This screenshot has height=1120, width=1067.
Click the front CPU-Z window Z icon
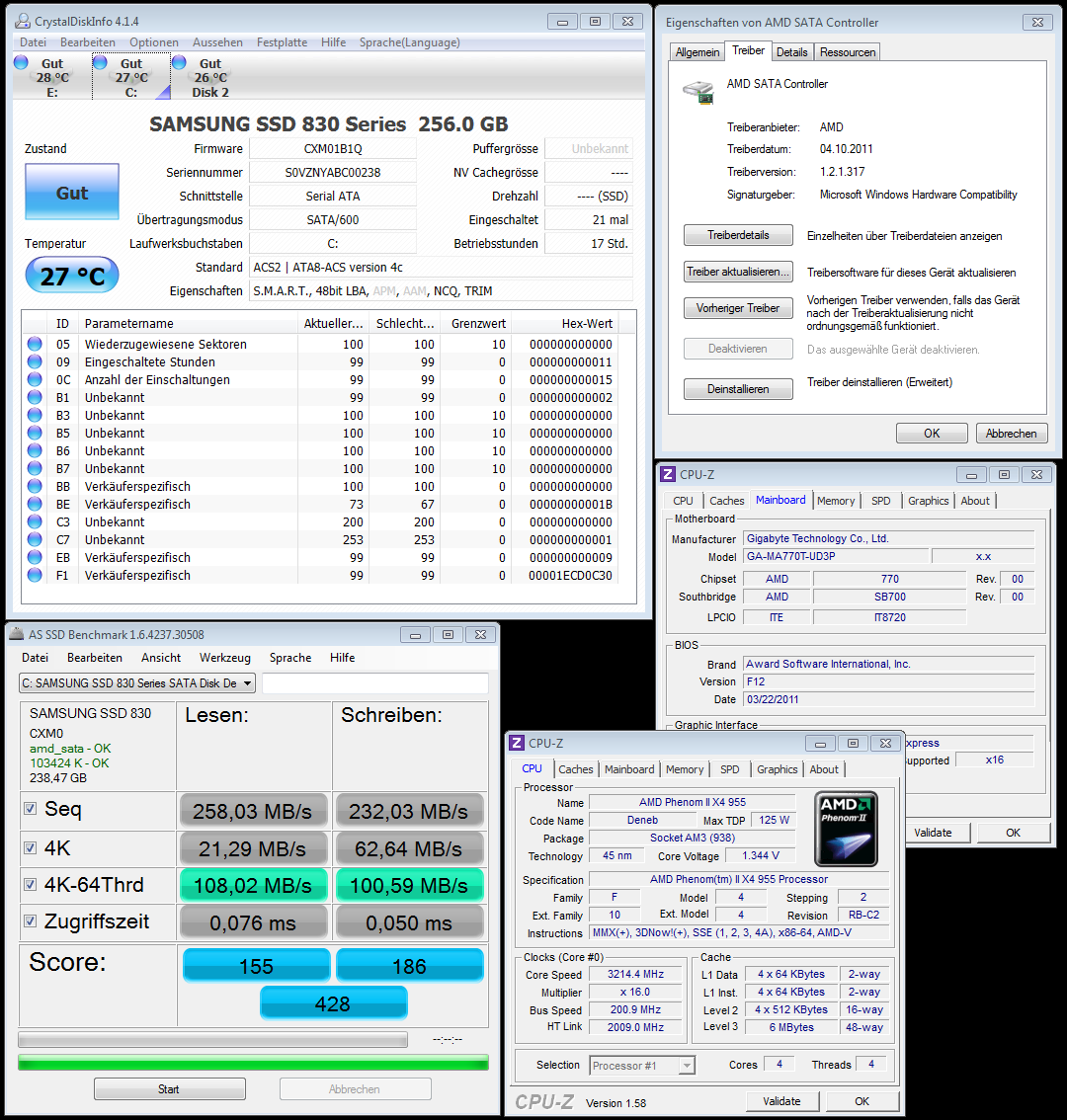tap(517, 743)
